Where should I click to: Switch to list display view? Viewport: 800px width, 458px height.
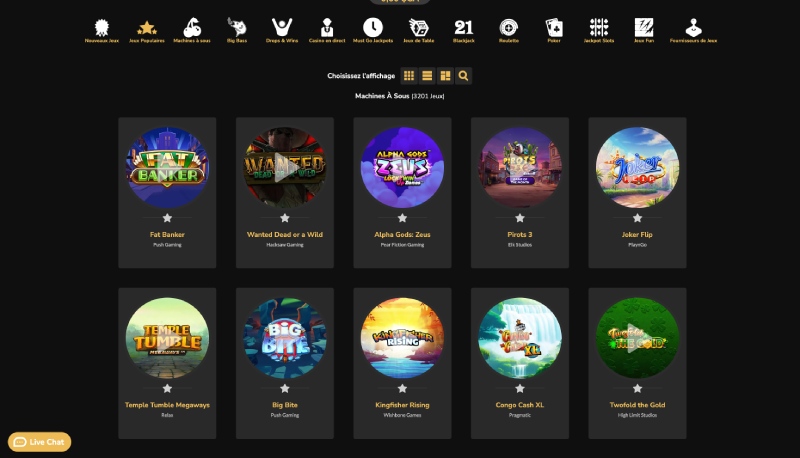pyautogui.click(x=427, y=76)
